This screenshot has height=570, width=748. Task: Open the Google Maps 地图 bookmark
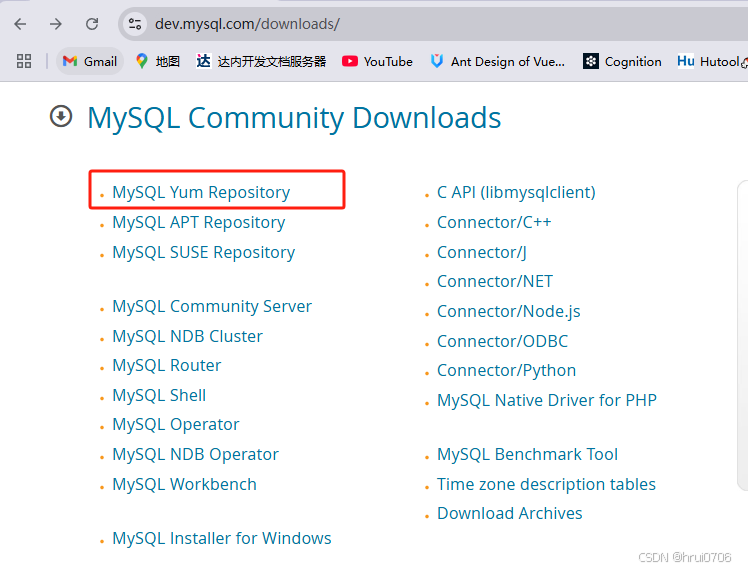pyautogui.click(x=158, y=62)
